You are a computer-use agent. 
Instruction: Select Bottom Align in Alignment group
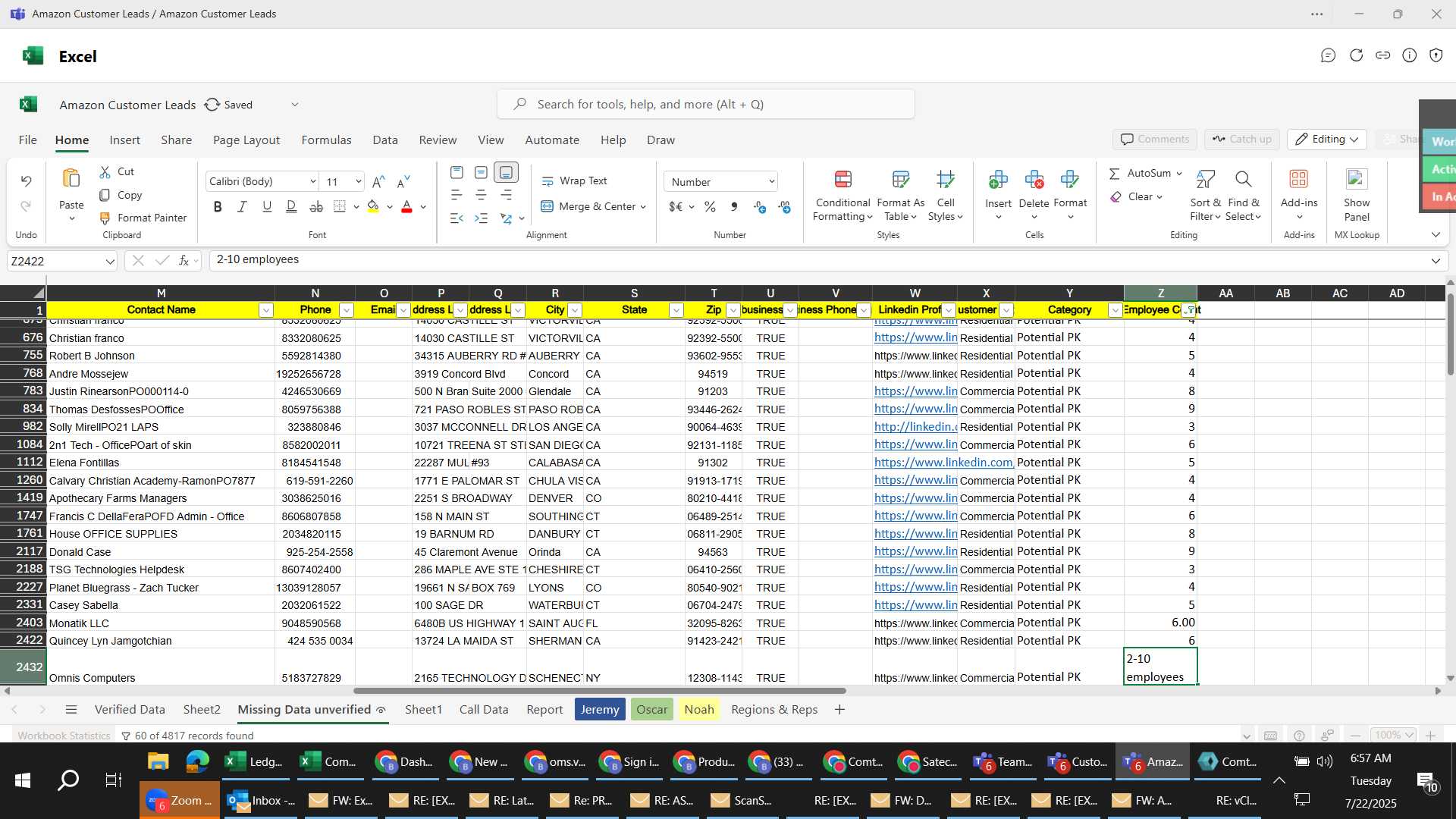coord(506,173)
